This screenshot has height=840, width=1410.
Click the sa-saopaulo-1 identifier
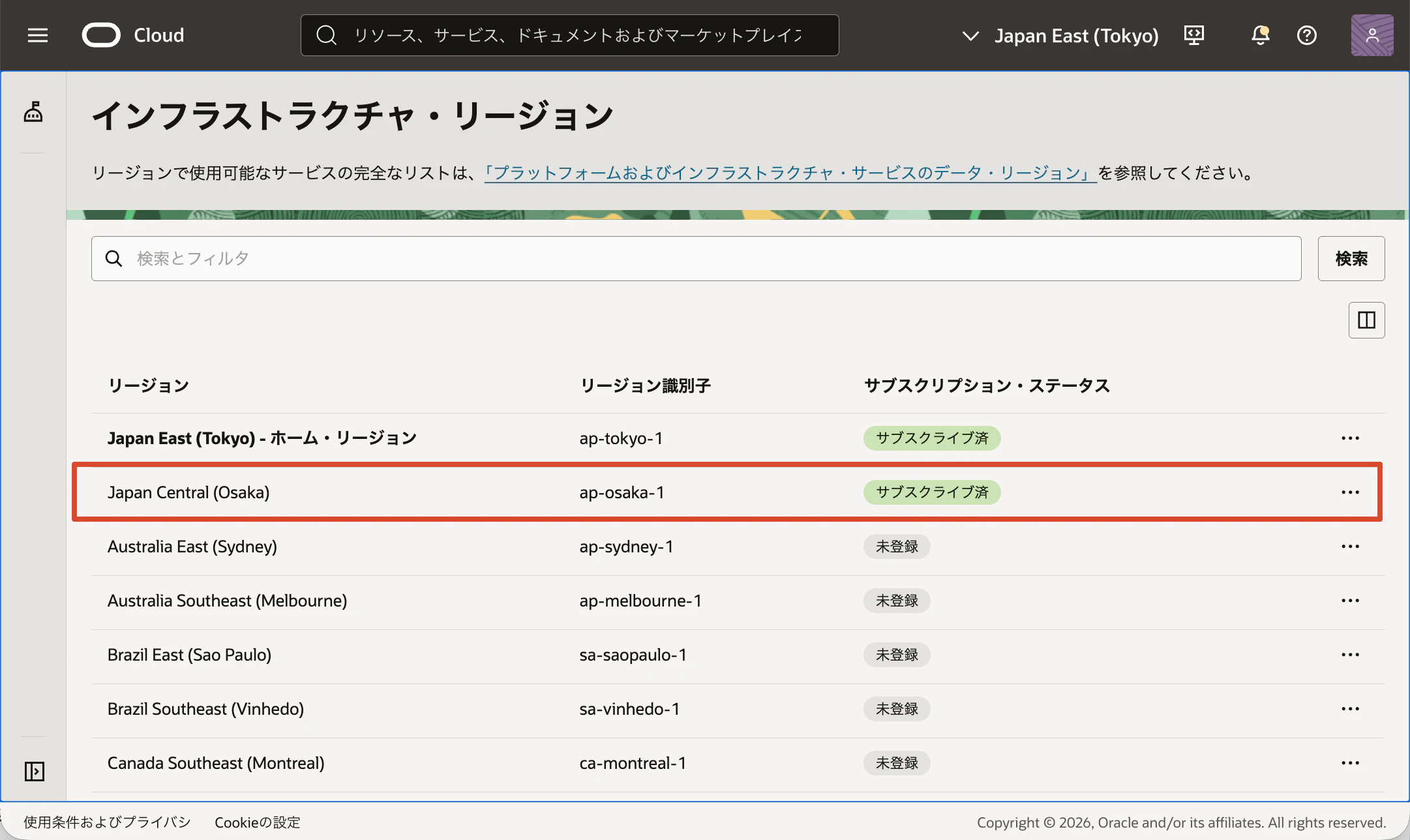click(633, 655)
